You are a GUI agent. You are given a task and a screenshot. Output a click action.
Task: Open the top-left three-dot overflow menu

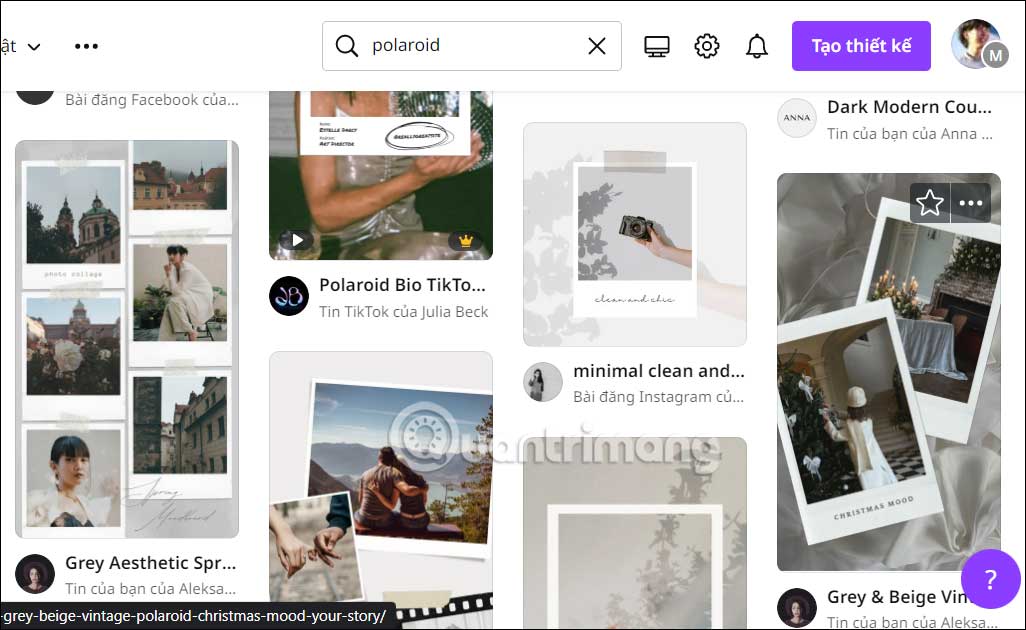[x=86, y=45]
